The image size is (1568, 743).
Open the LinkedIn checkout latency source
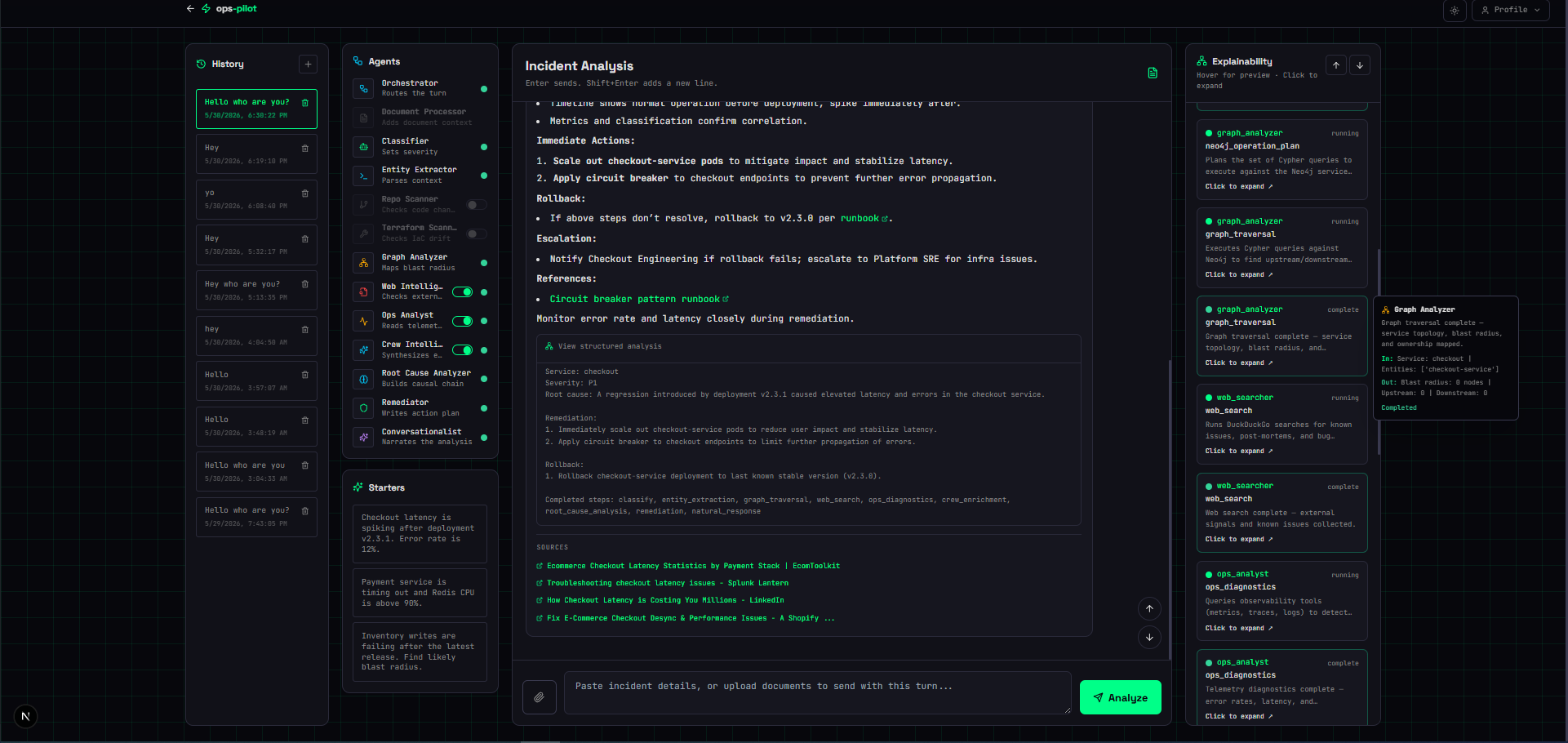click(x=660, y=600)
